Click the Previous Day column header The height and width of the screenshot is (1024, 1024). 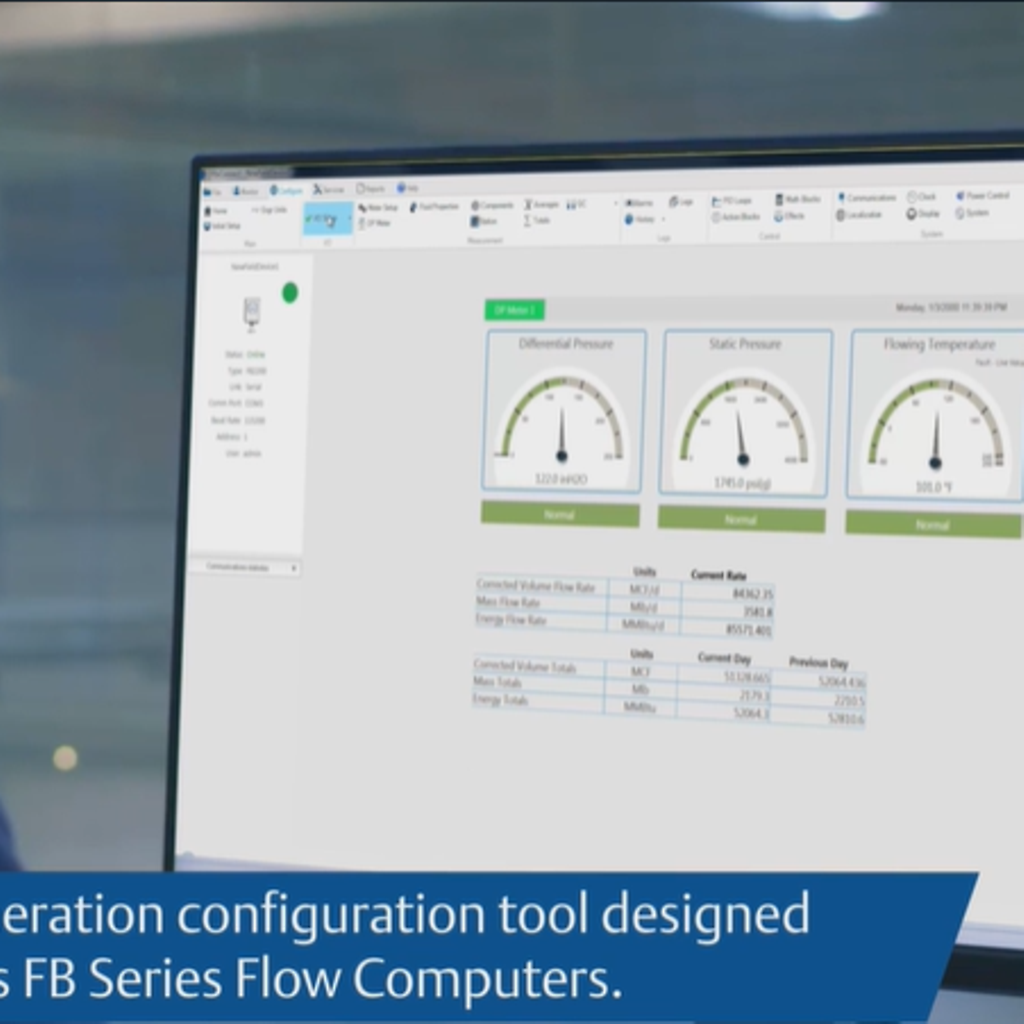(x=818, y=663)
